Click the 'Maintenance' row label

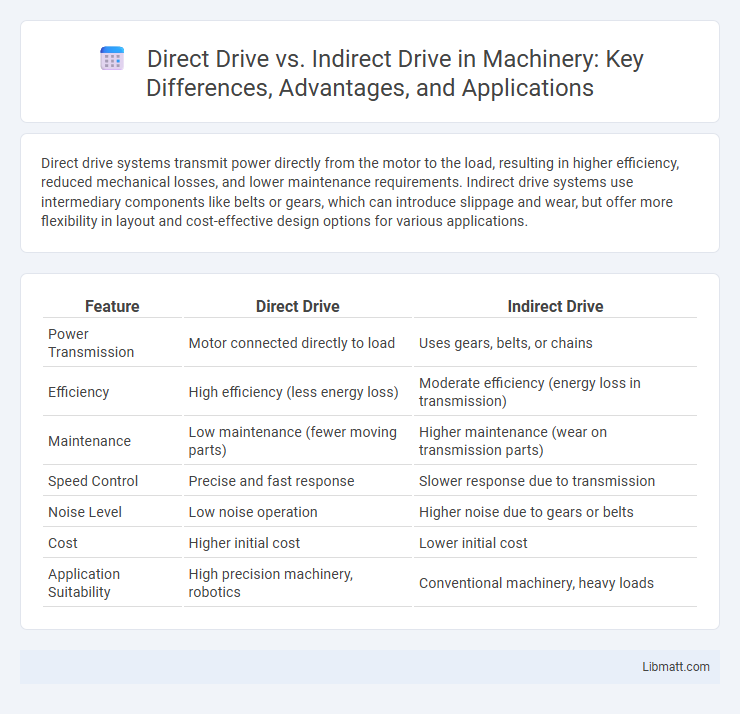[x=112, y=441]
